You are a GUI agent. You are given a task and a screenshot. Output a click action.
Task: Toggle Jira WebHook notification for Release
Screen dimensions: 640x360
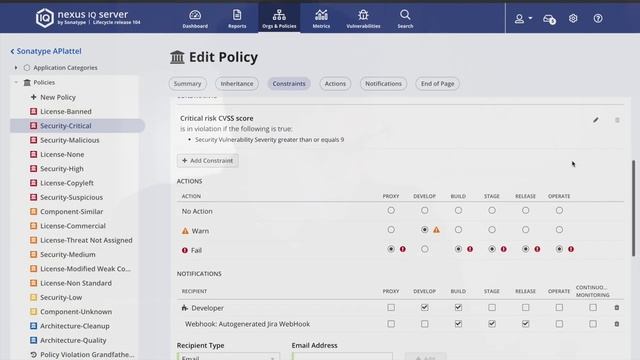click(x=525, y=324)
